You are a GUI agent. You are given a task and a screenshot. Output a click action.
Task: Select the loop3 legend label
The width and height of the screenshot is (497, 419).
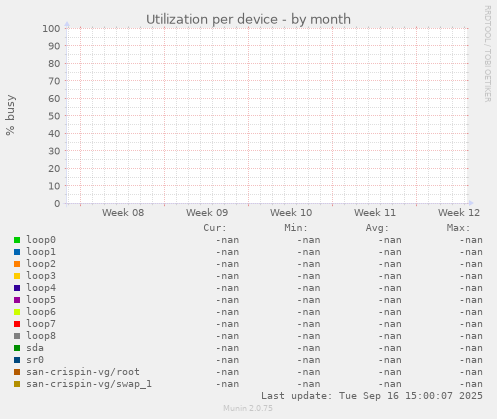tap(41, 276)
